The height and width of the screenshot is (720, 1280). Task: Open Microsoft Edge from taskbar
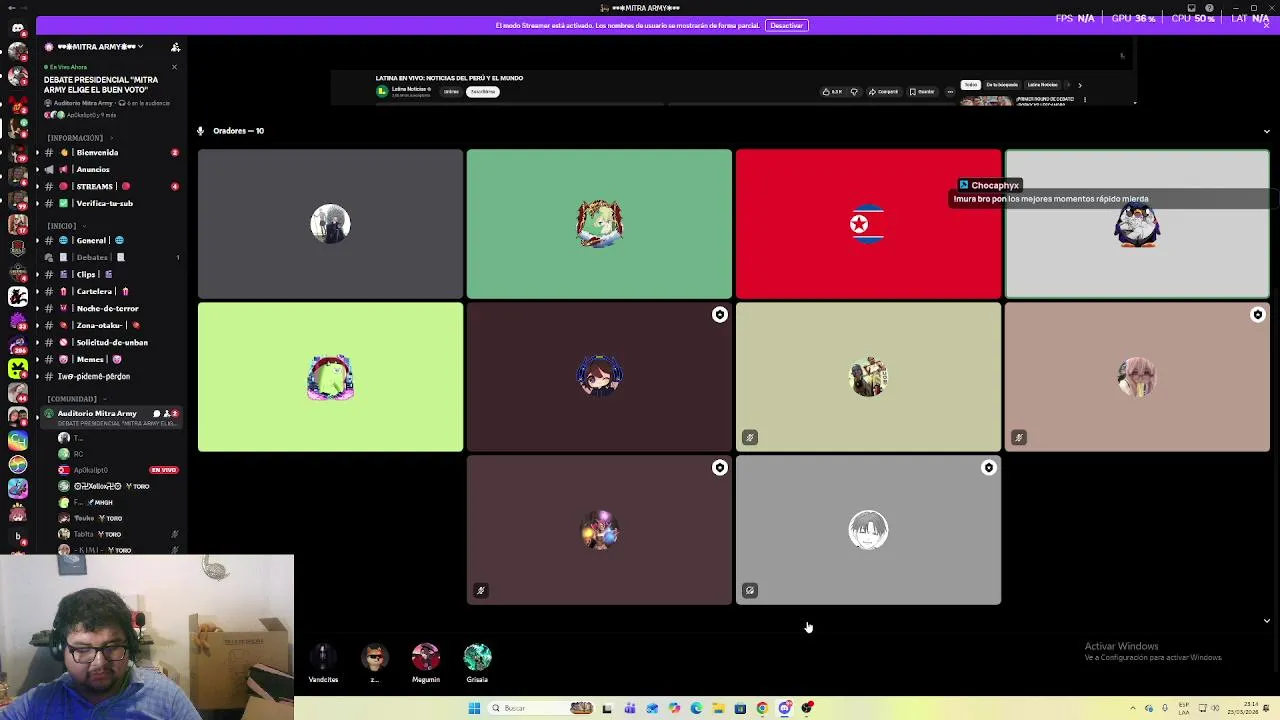pos(696,708)
